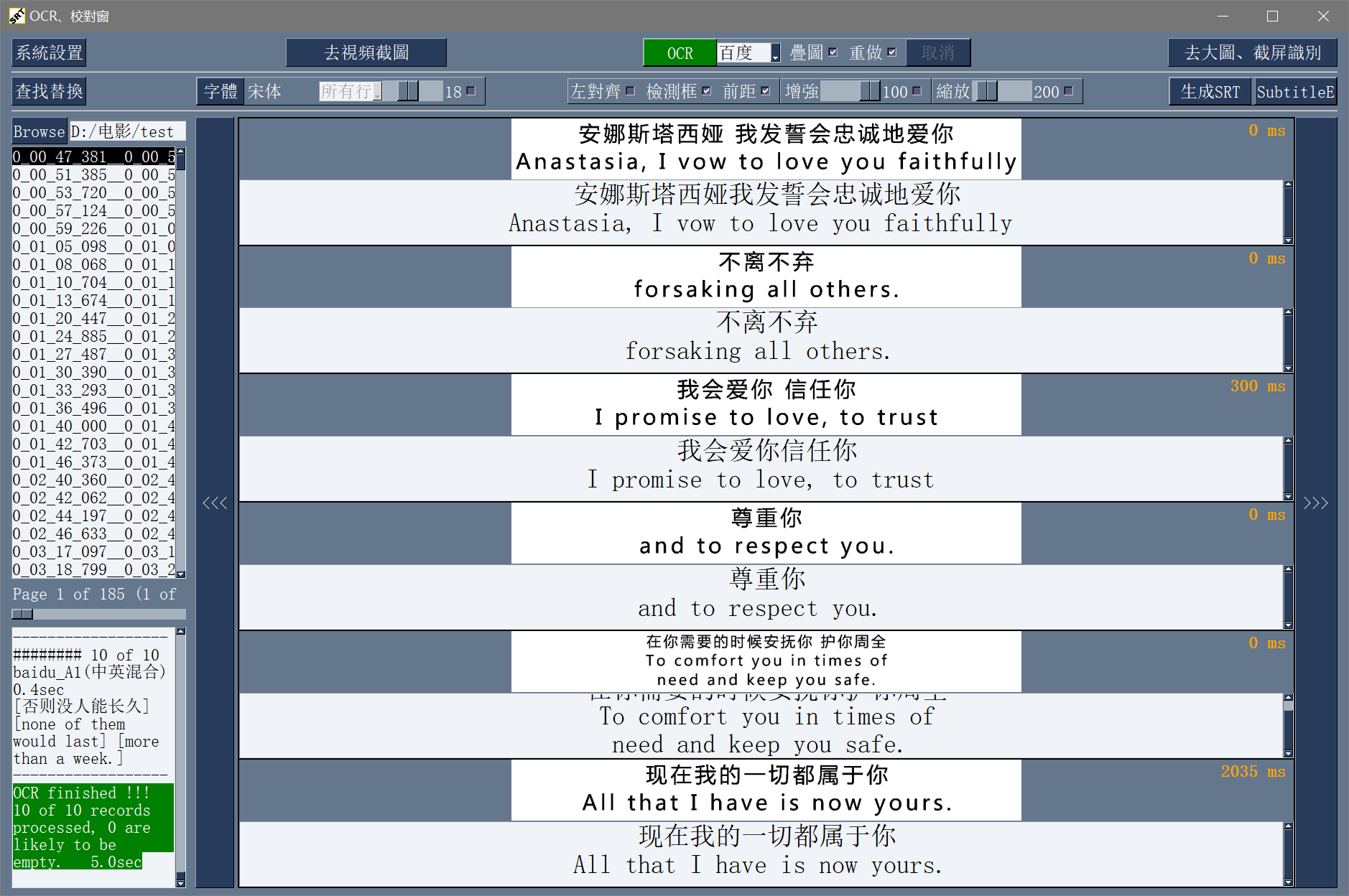
Task: Click OCR text 'and to respect you.'
Action: (x=758, y=608)
